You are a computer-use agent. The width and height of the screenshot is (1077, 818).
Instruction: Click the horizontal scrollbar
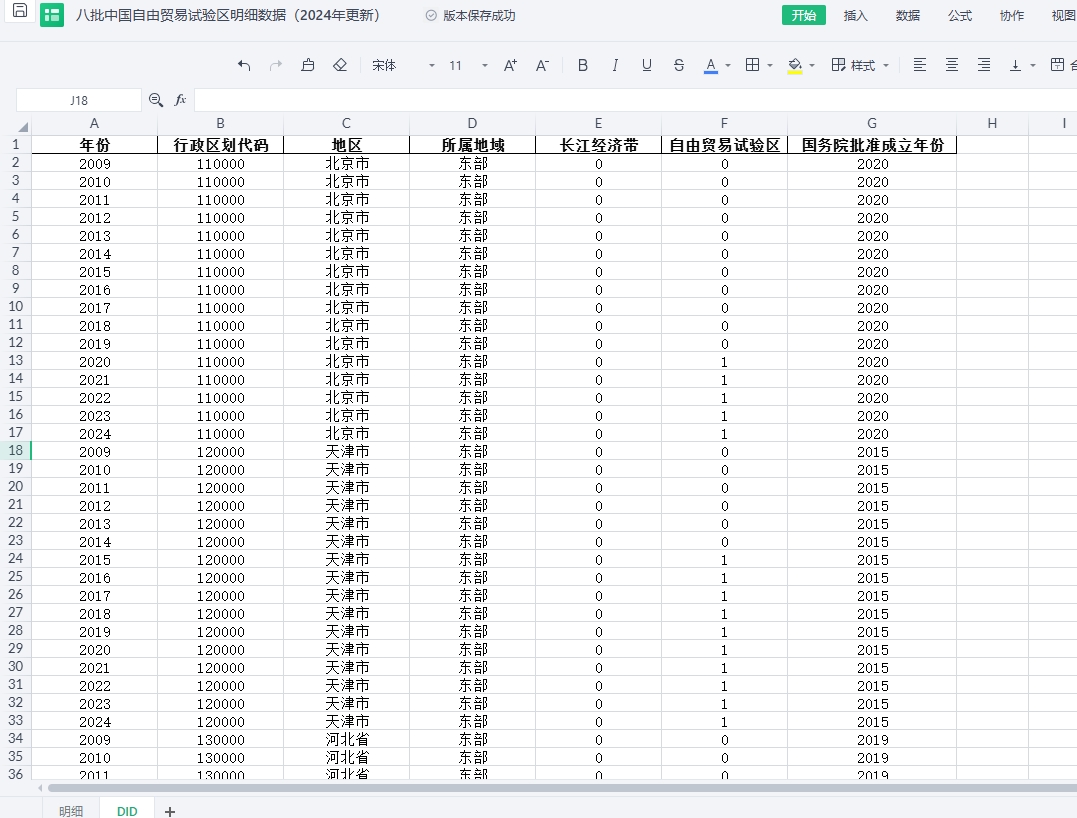tap(562, 788)
